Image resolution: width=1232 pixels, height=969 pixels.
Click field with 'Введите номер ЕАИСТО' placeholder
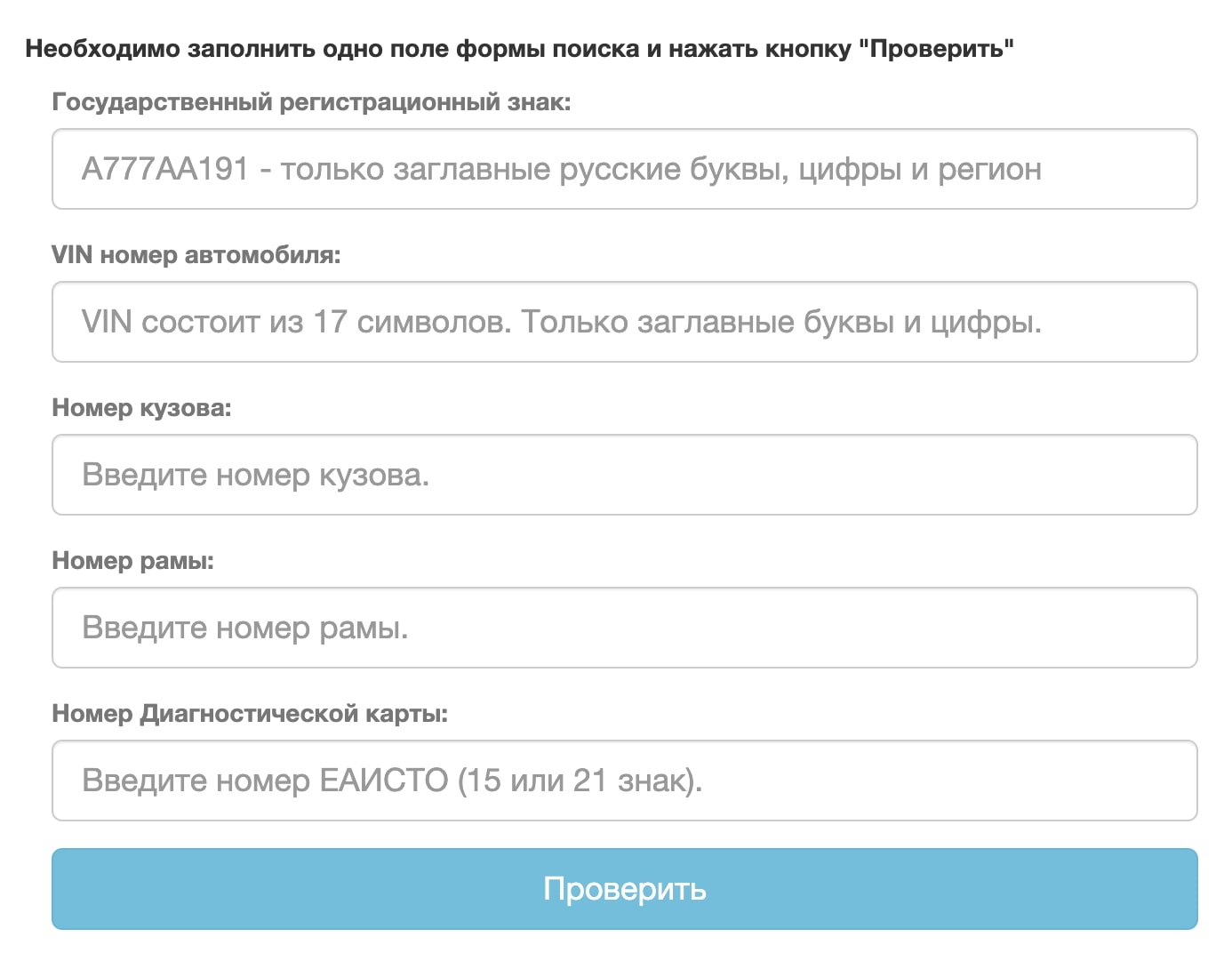[x=624, y=781]
